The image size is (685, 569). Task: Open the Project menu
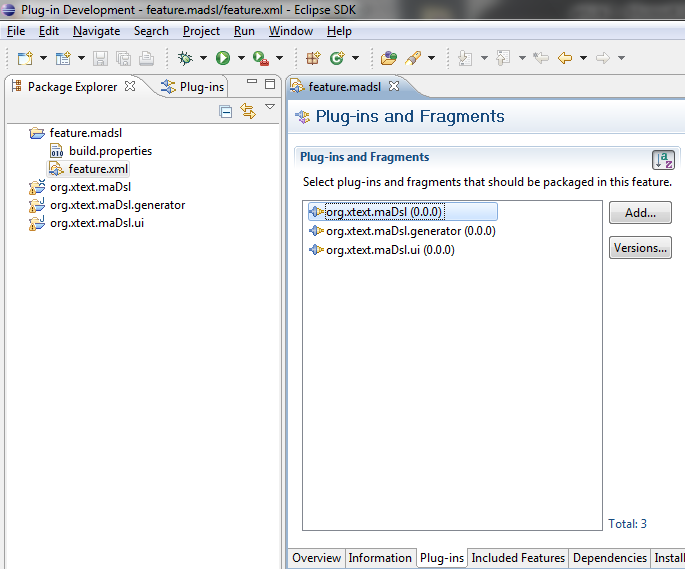[201, 31]
